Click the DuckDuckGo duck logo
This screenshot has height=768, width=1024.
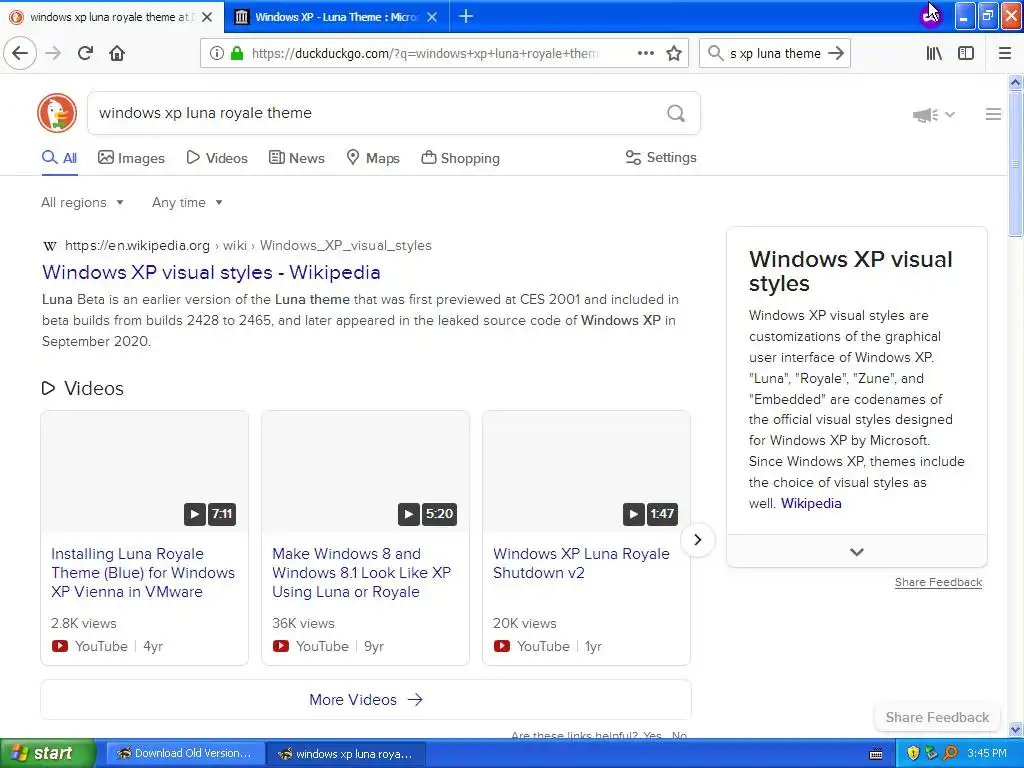click(x=57, y=113)
